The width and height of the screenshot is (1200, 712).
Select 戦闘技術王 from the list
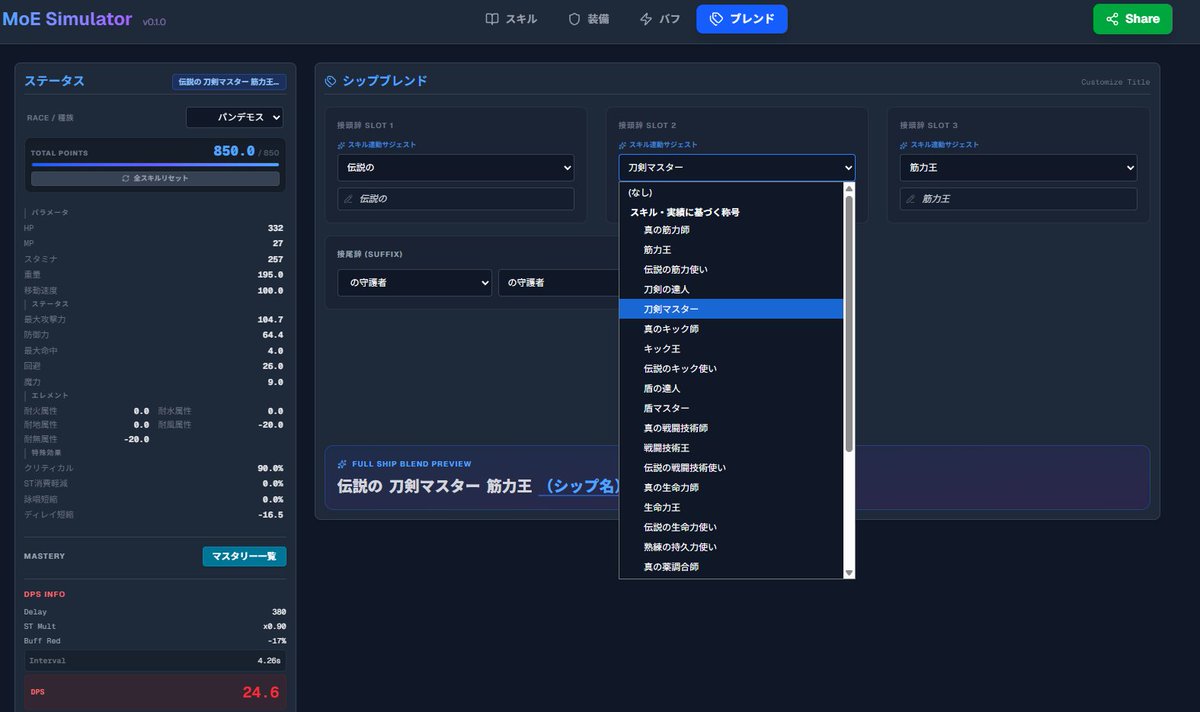click(732, 448)
